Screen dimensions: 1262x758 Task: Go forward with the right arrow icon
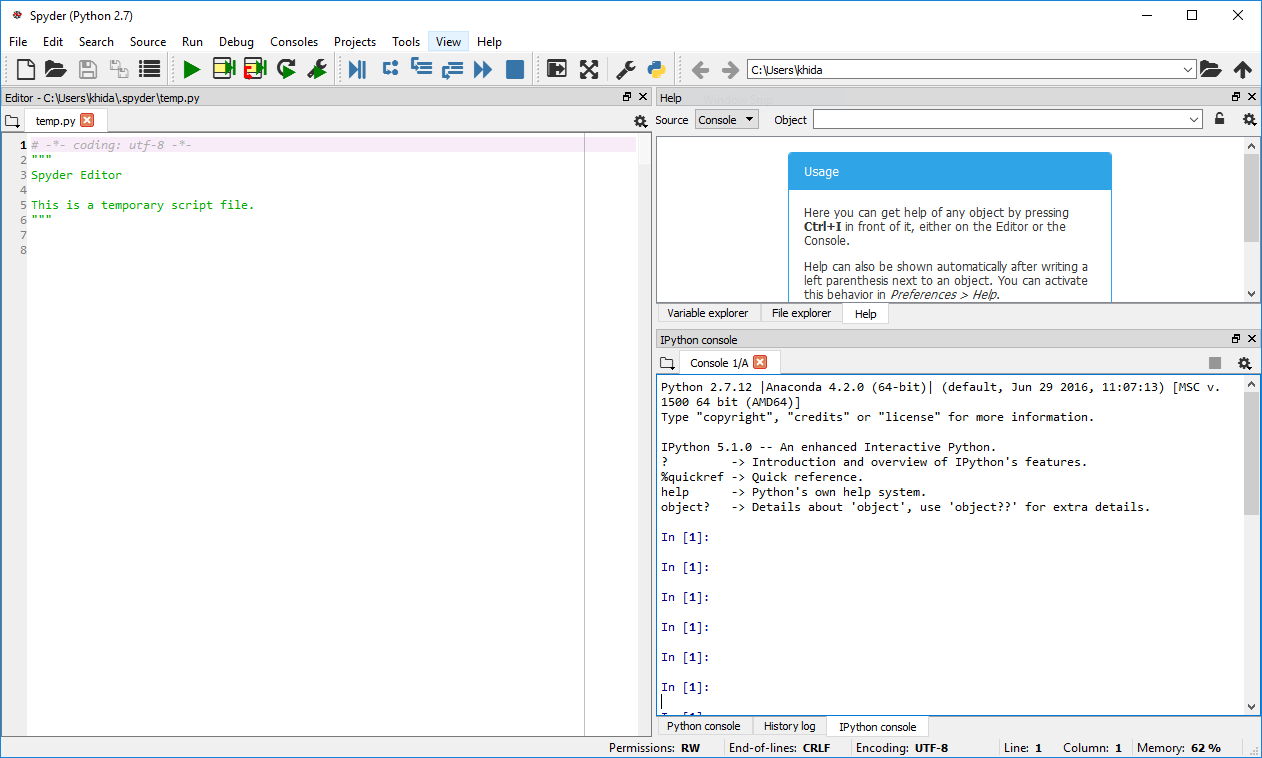(730, 69)
